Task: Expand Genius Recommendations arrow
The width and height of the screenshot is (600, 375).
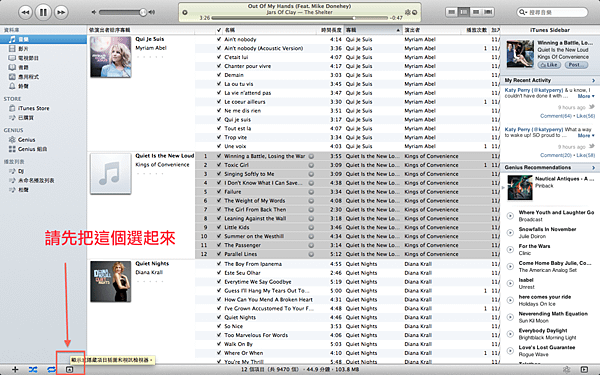Action: pyautogui.click(x=593, y=168)
